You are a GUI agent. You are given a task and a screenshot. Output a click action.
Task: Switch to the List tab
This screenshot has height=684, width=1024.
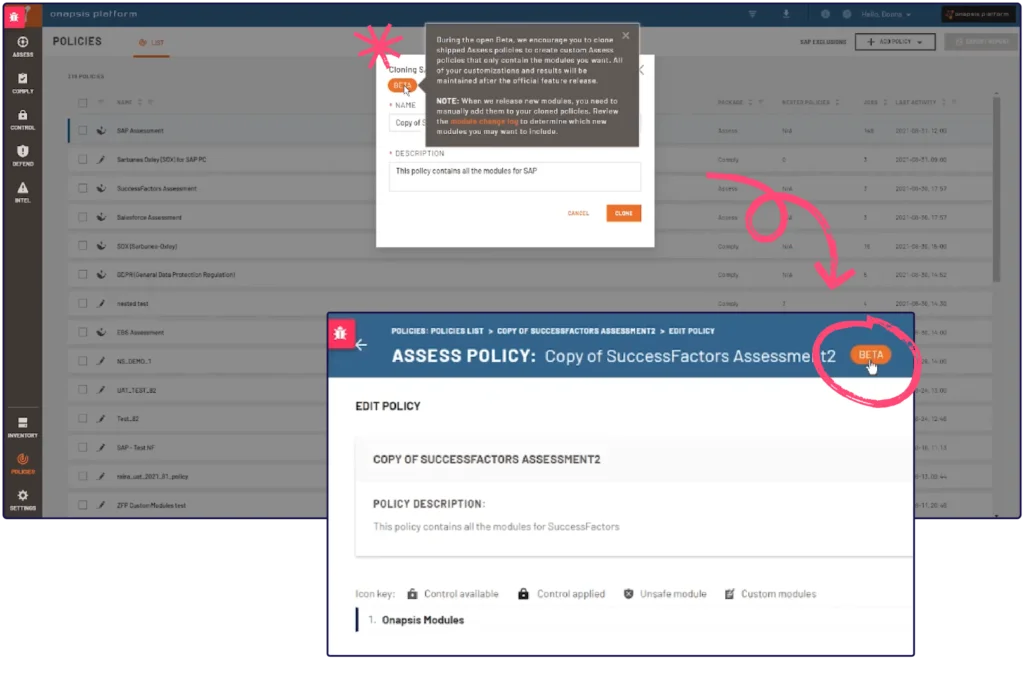click(x=152, y=43)
